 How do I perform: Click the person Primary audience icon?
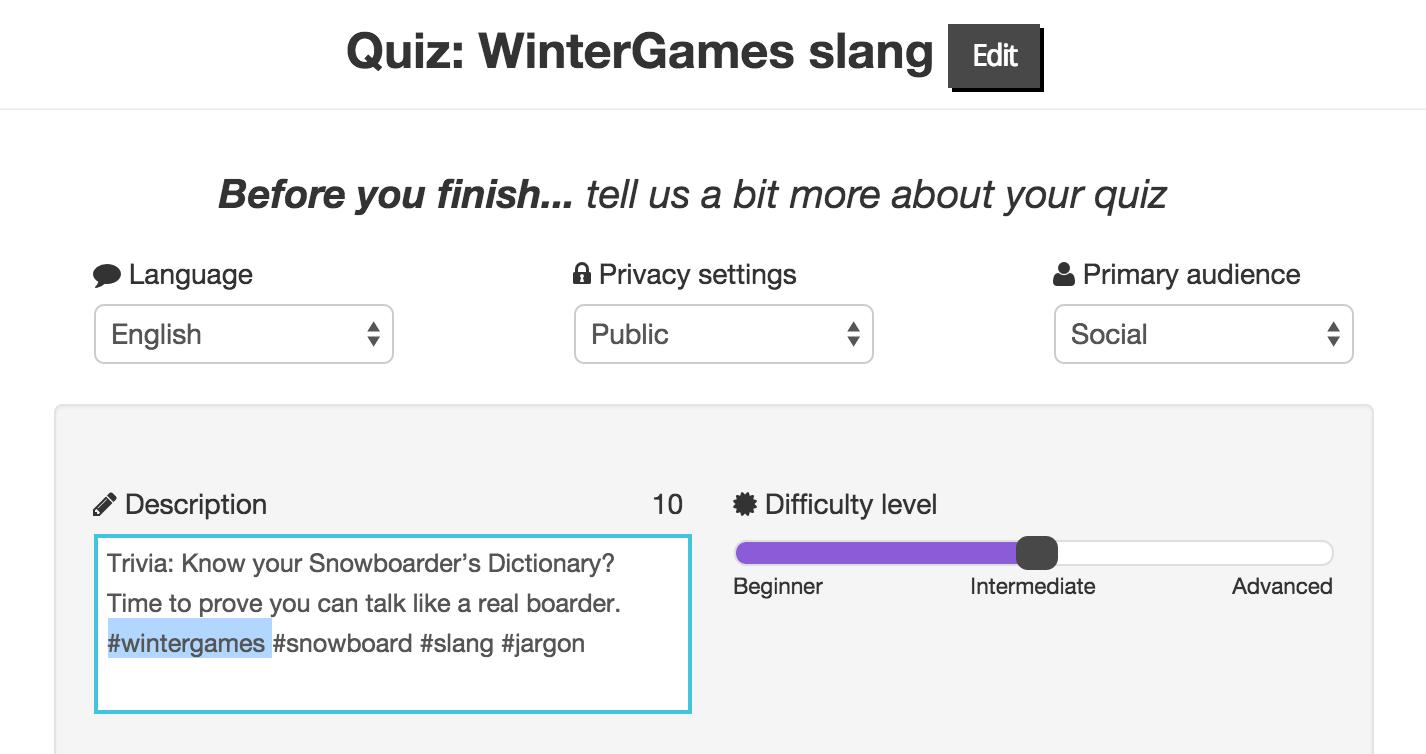pyautogui.click(x=1064, y=275)
